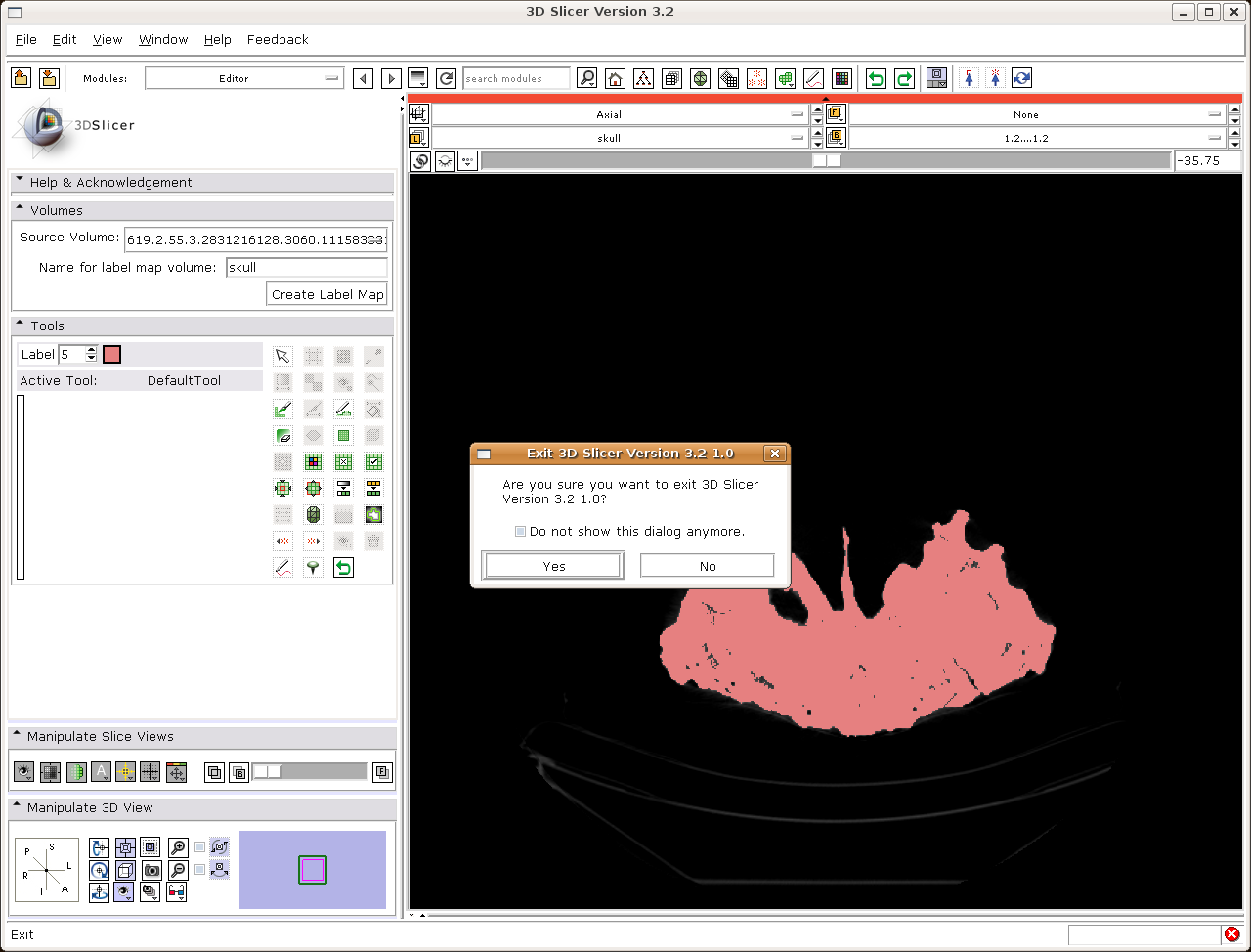Close the Exit 3D Slicer dialog
1251x952 pixels.
[x=775, y=454]
